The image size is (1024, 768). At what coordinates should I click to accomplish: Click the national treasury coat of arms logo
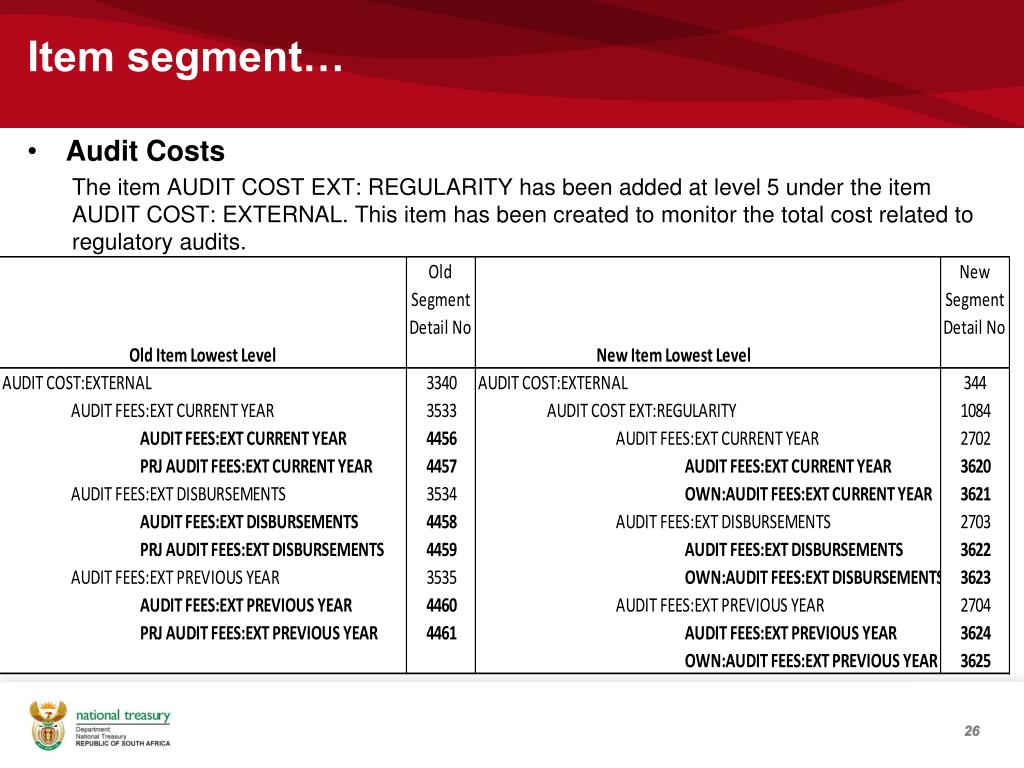pos(48,725)
